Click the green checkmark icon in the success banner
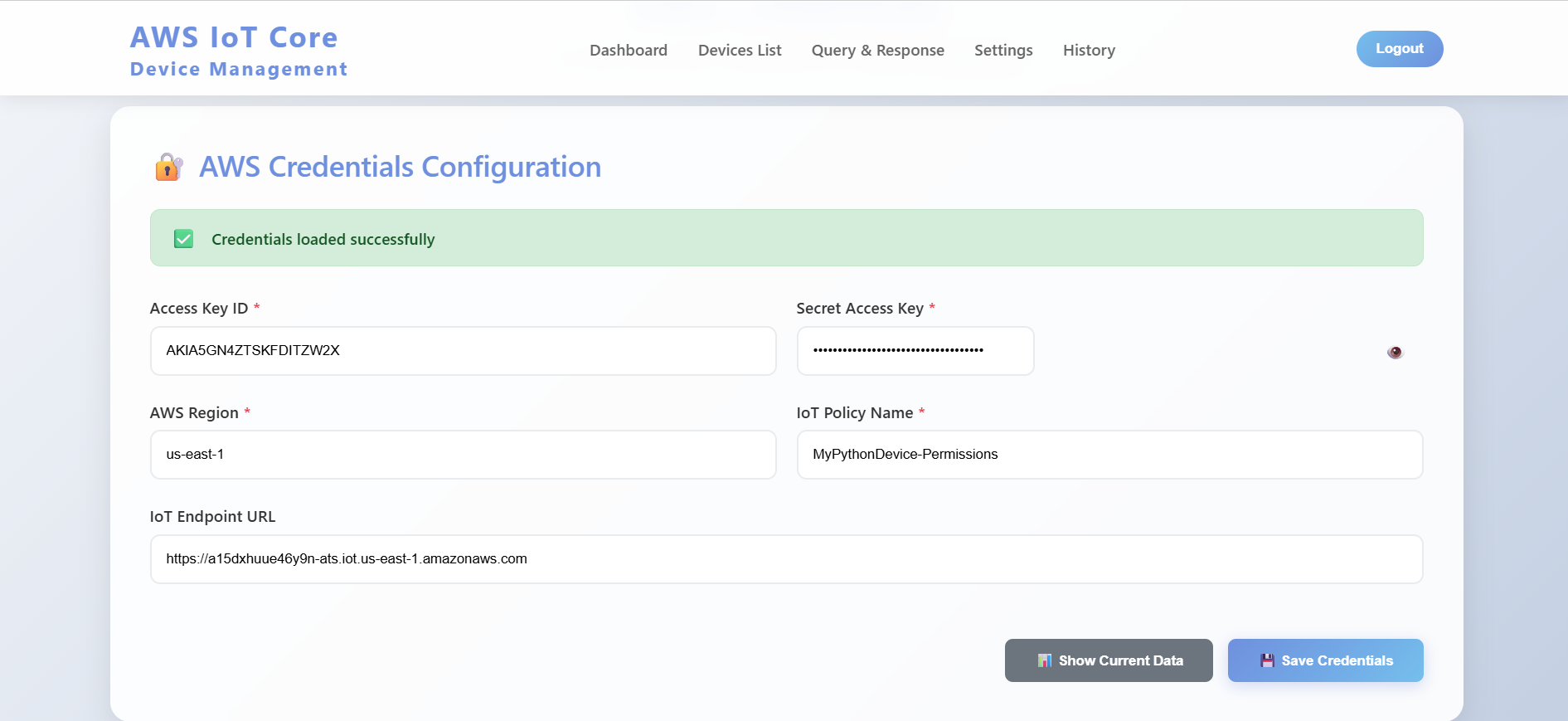 (x=183, y=239)
